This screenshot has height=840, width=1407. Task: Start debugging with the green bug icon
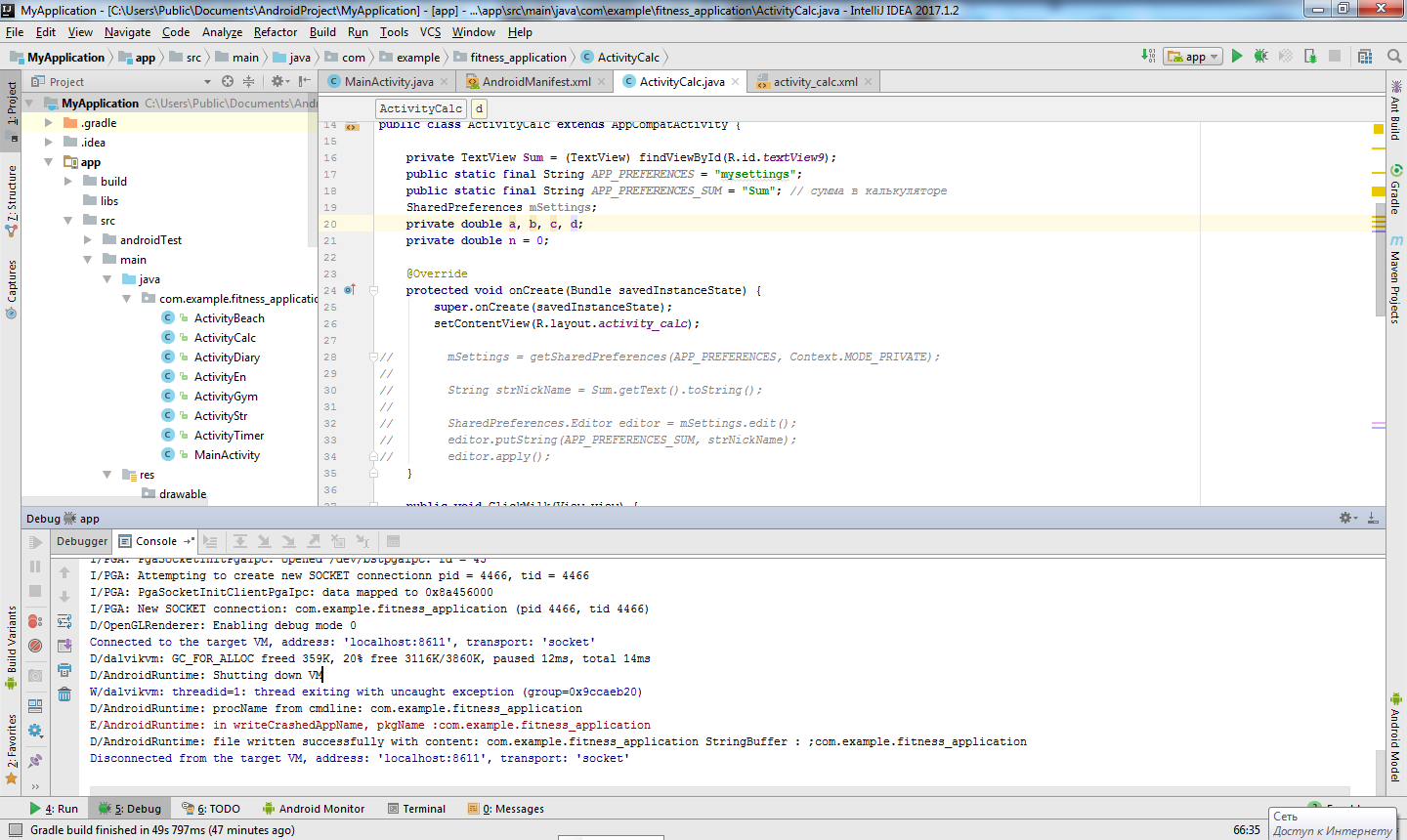point(1261,57)
